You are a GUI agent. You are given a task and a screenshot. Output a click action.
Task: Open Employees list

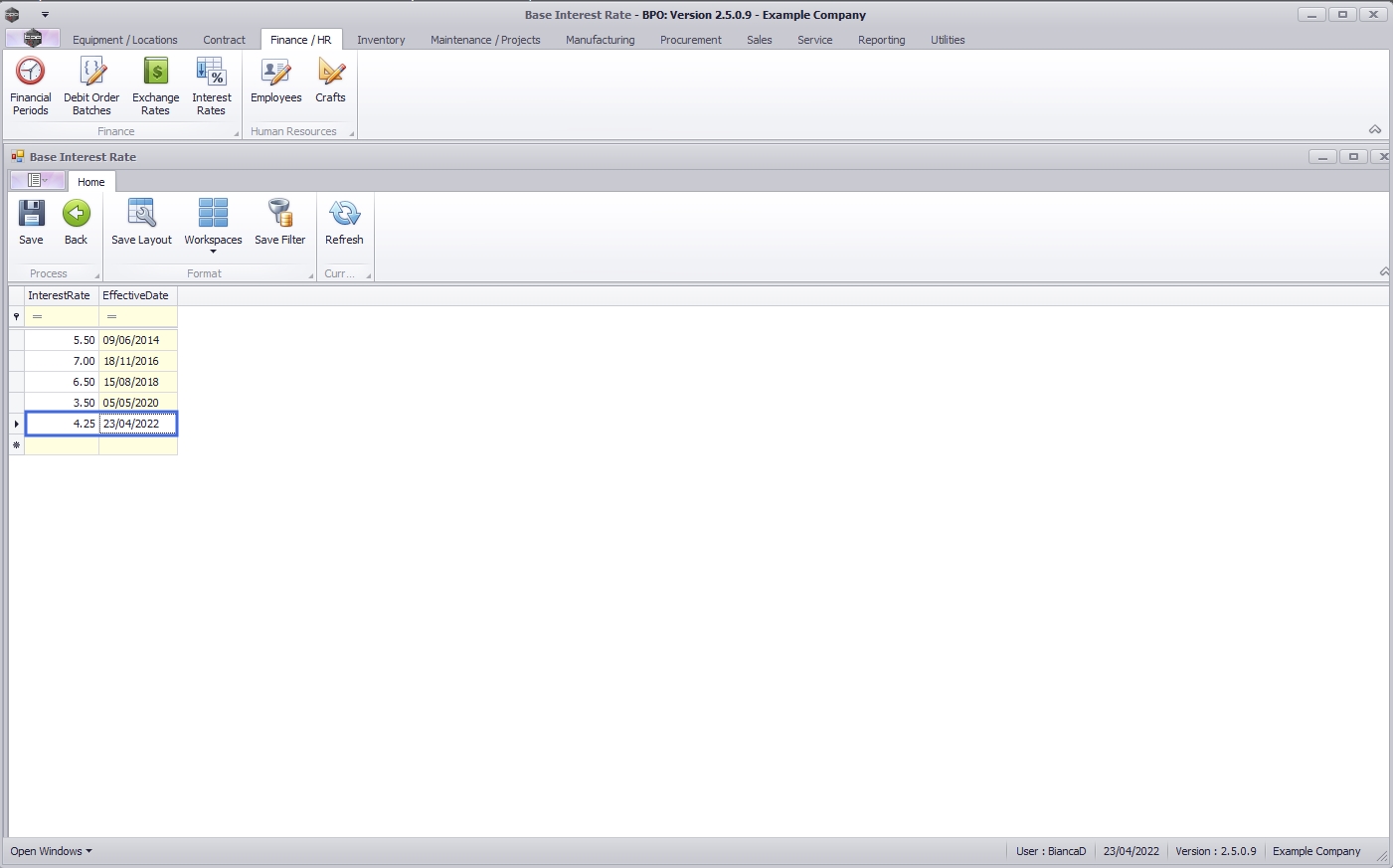276,81
